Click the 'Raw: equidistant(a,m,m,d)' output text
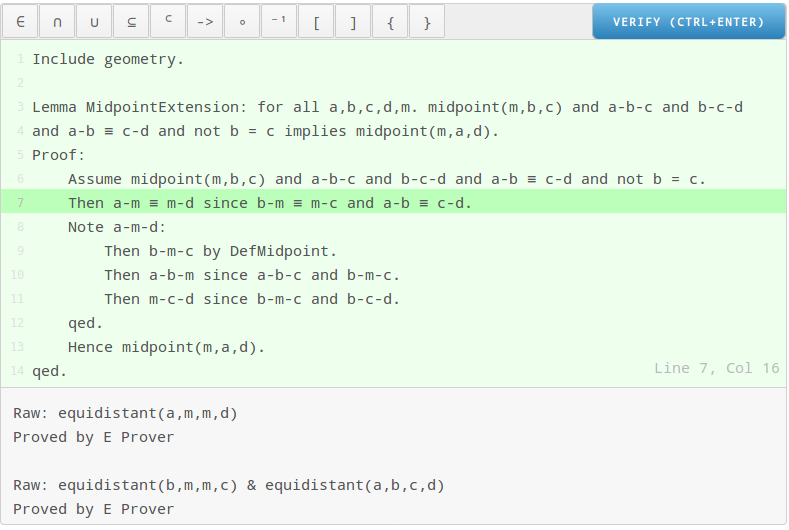789x530 pixels. click(125, 413)
